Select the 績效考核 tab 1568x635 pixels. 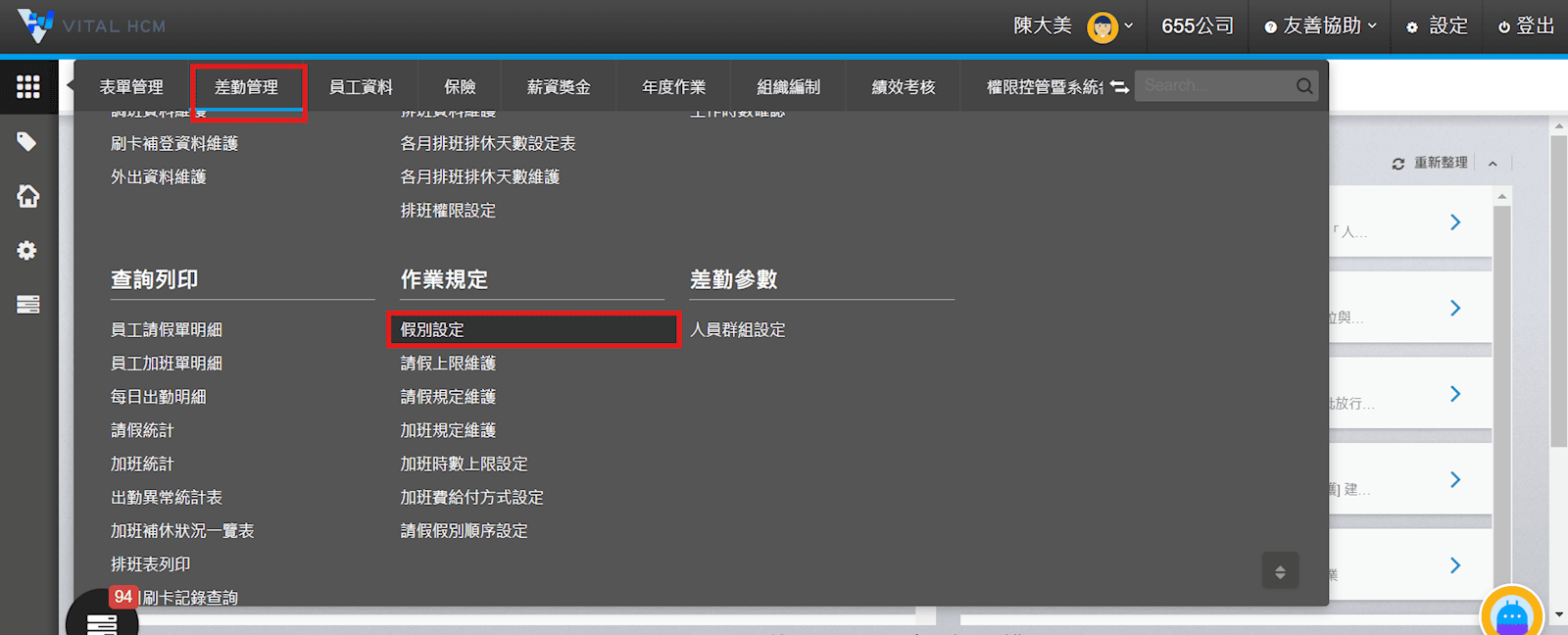pyautogui.click(x=904, y=87)
